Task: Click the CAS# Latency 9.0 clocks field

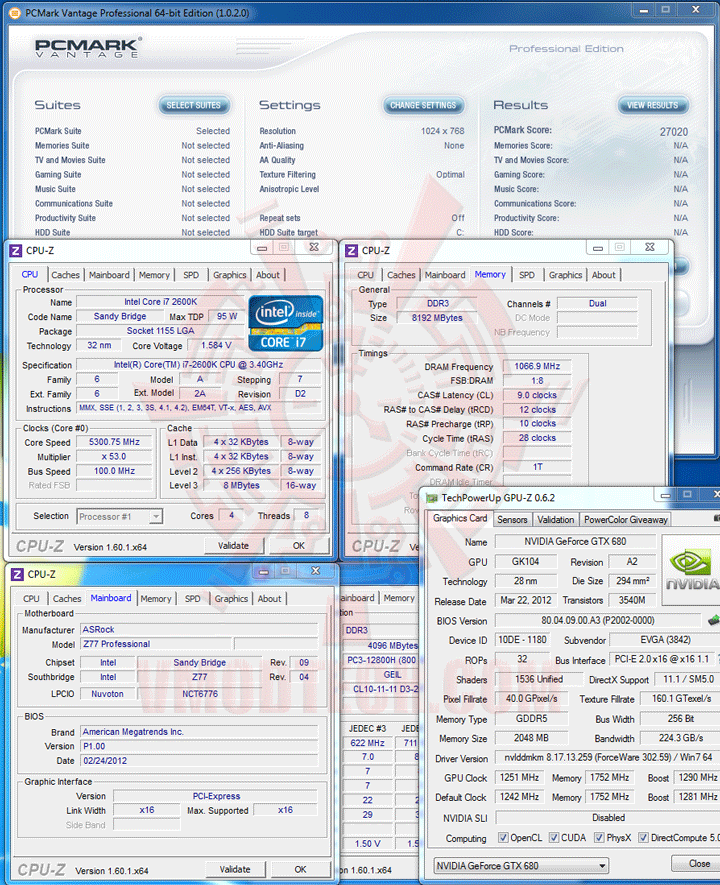Action: tap(537, 395)
